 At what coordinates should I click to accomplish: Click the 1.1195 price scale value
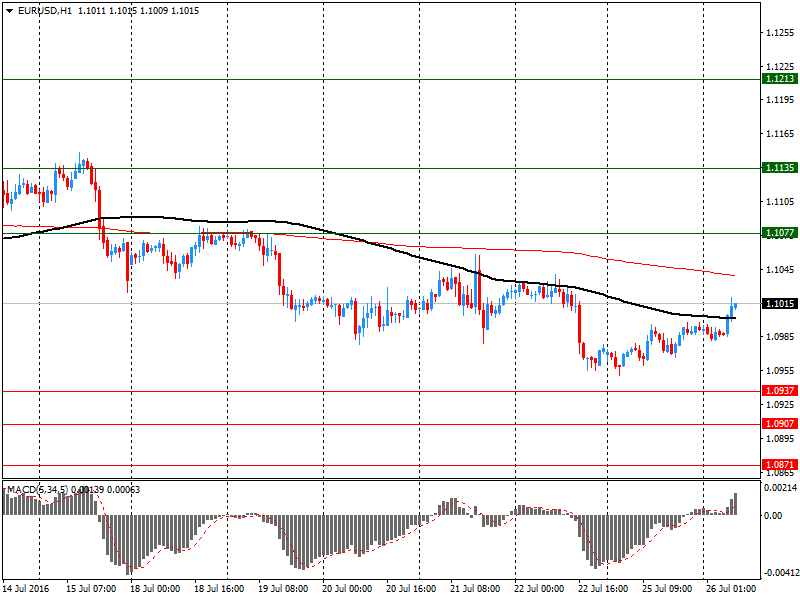(x=780, y=99)
